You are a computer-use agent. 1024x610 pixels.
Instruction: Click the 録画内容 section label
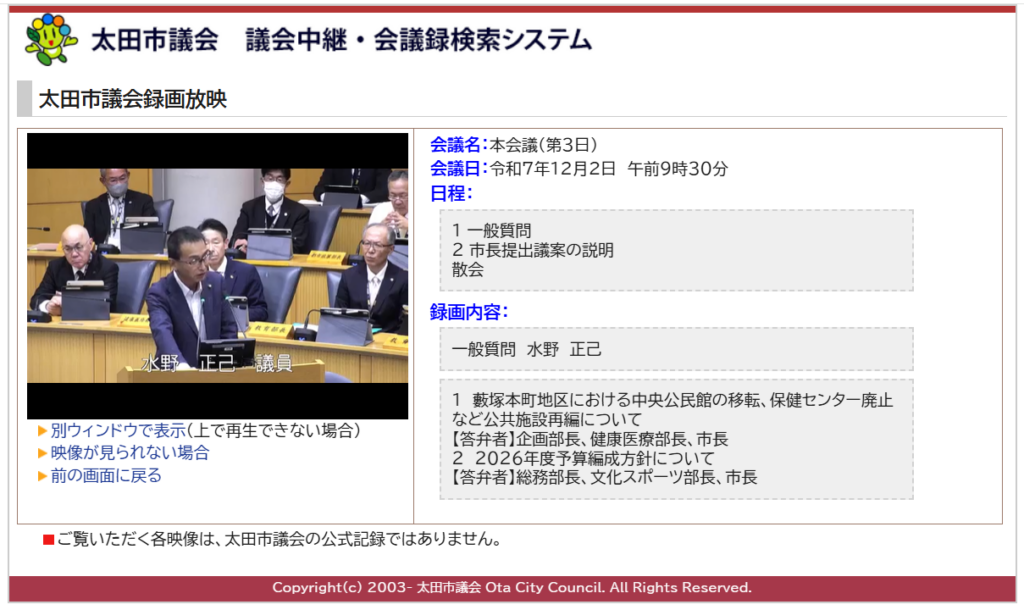click(469, 312)
